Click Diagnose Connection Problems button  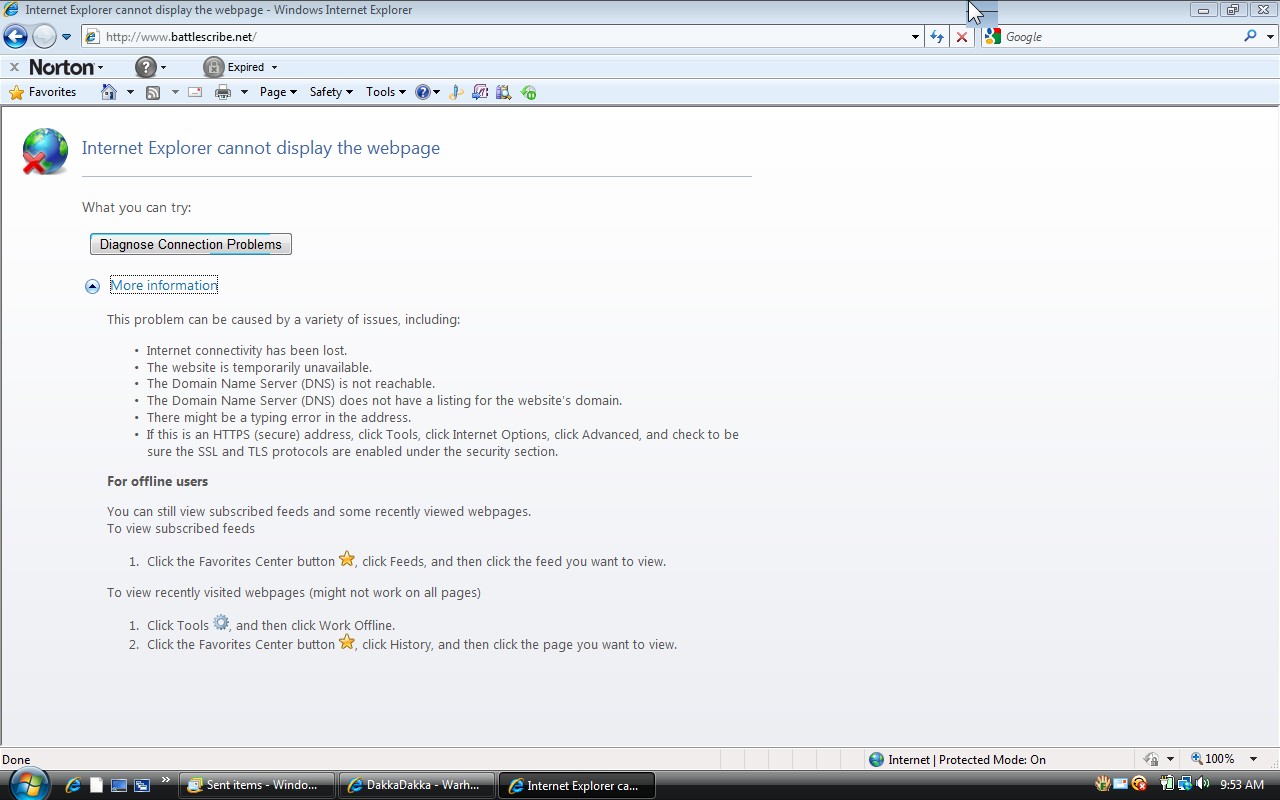[x=191, y=244]
